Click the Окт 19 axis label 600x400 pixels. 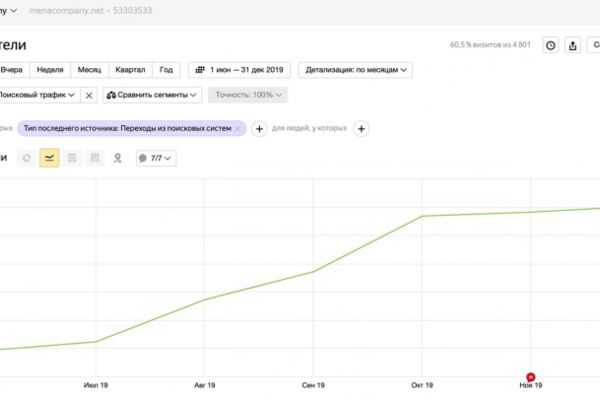point(422,385)
